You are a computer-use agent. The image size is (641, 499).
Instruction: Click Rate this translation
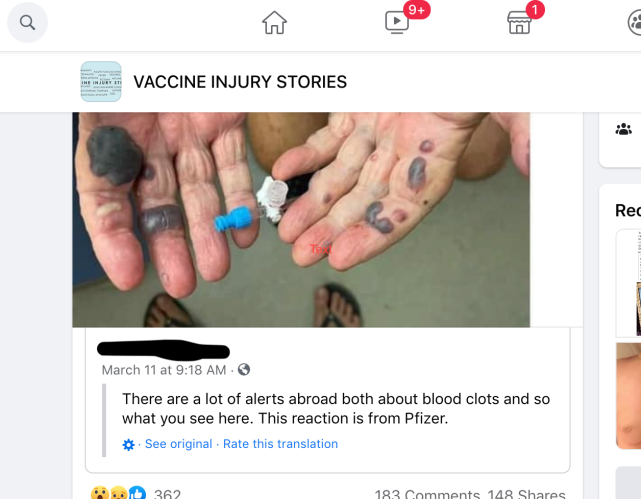pos(280,444)
